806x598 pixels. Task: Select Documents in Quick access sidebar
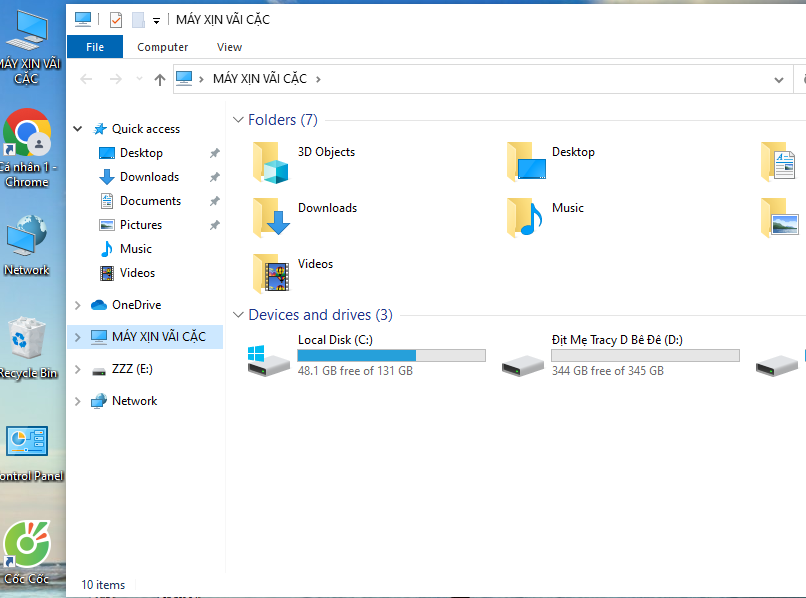tap(150, 201)
